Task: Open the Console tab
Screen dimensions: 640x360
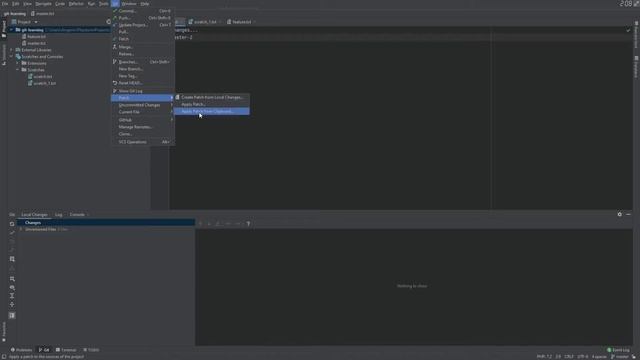Action: click(x=77, y=215)
